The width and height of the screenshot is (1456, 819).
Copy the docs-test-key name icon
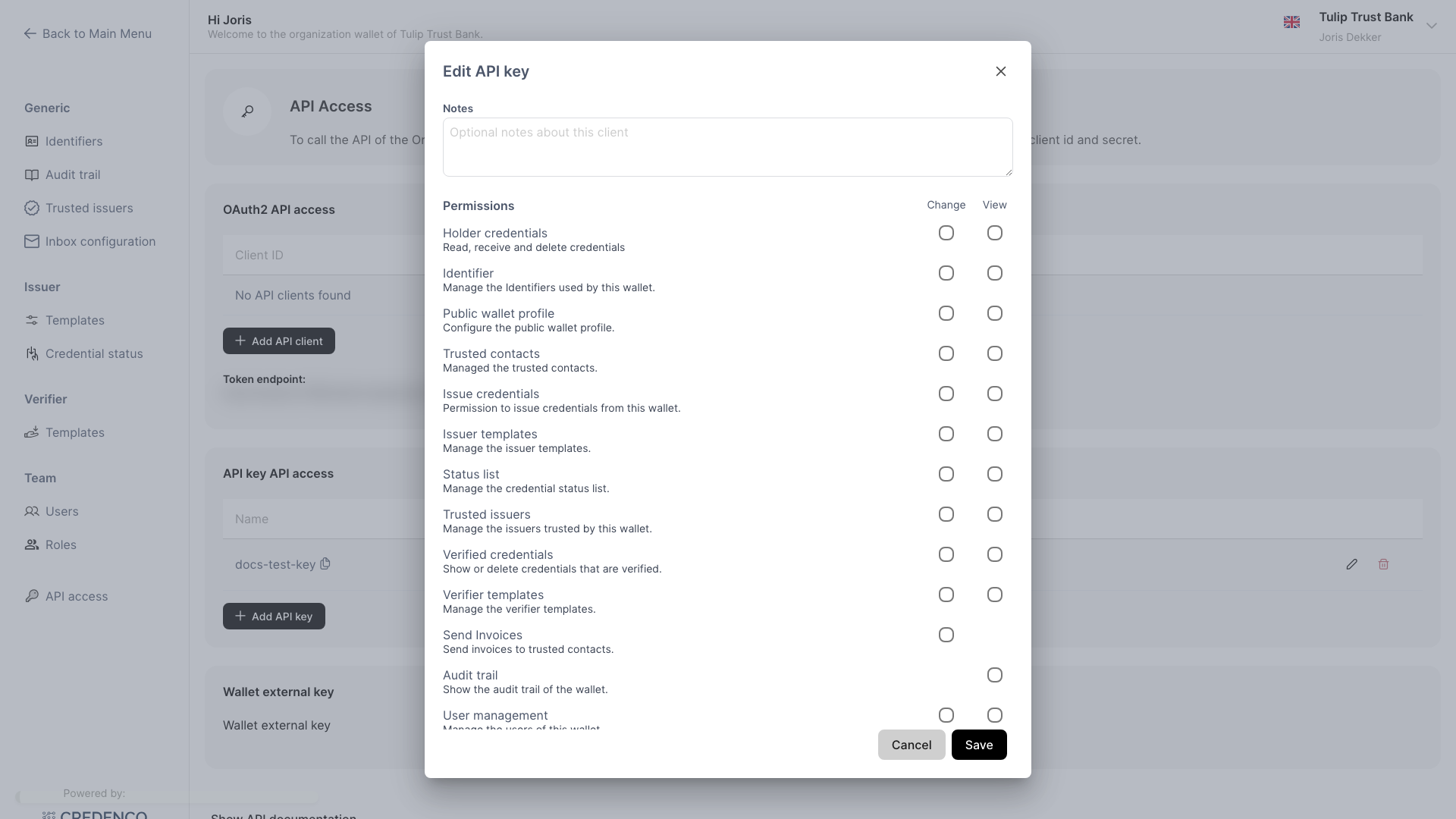coord(325,563)
